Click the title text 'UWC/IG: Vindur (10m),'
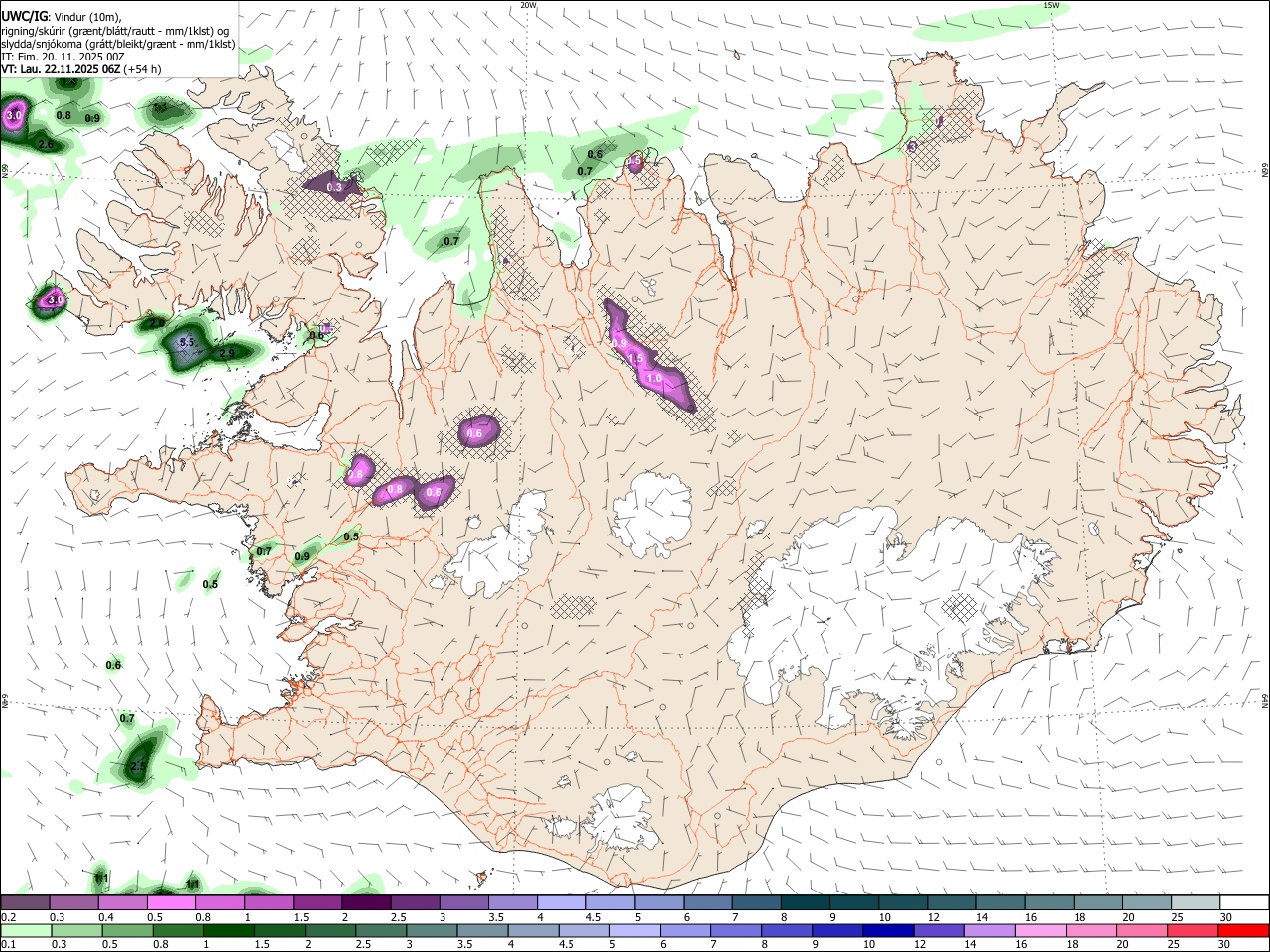1270x952 pixels. pos(63,16)
